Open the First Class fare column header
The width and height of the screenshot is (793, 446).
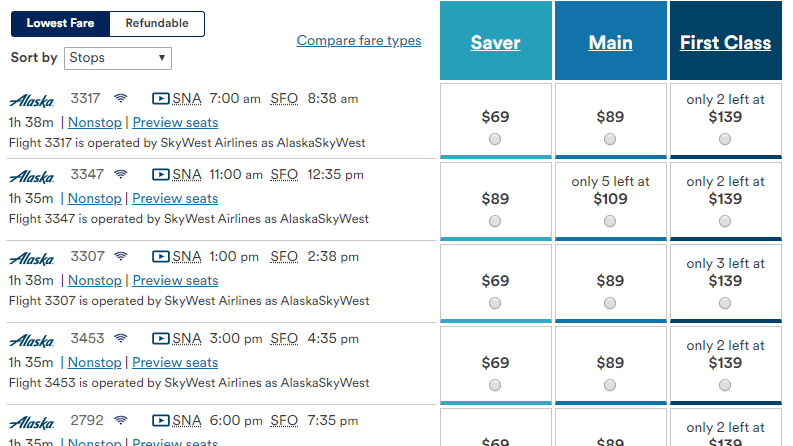click(x=725, y=42)
